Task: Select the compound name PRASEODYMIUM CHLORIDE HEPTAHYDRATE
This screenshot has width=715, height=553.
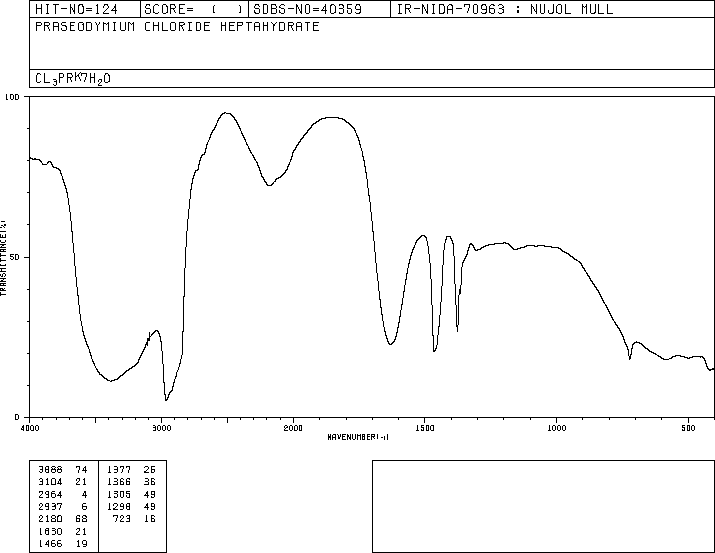Action: coord(177,27)
